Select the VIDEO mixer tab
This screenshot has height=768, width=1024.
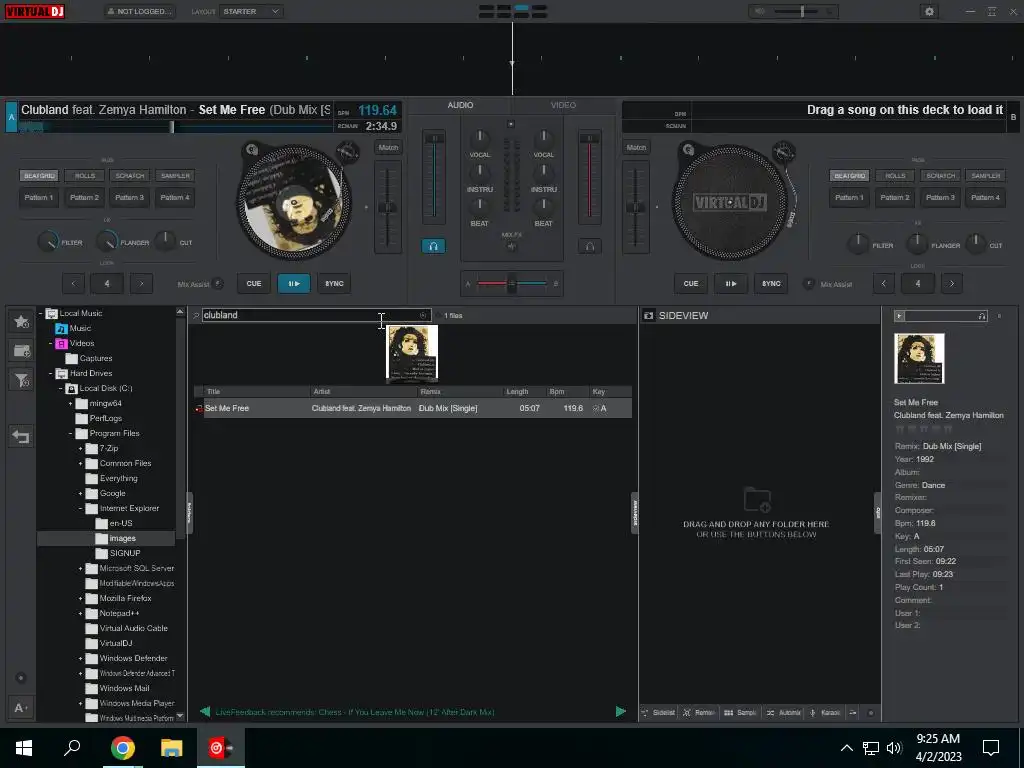click(563, 105)
